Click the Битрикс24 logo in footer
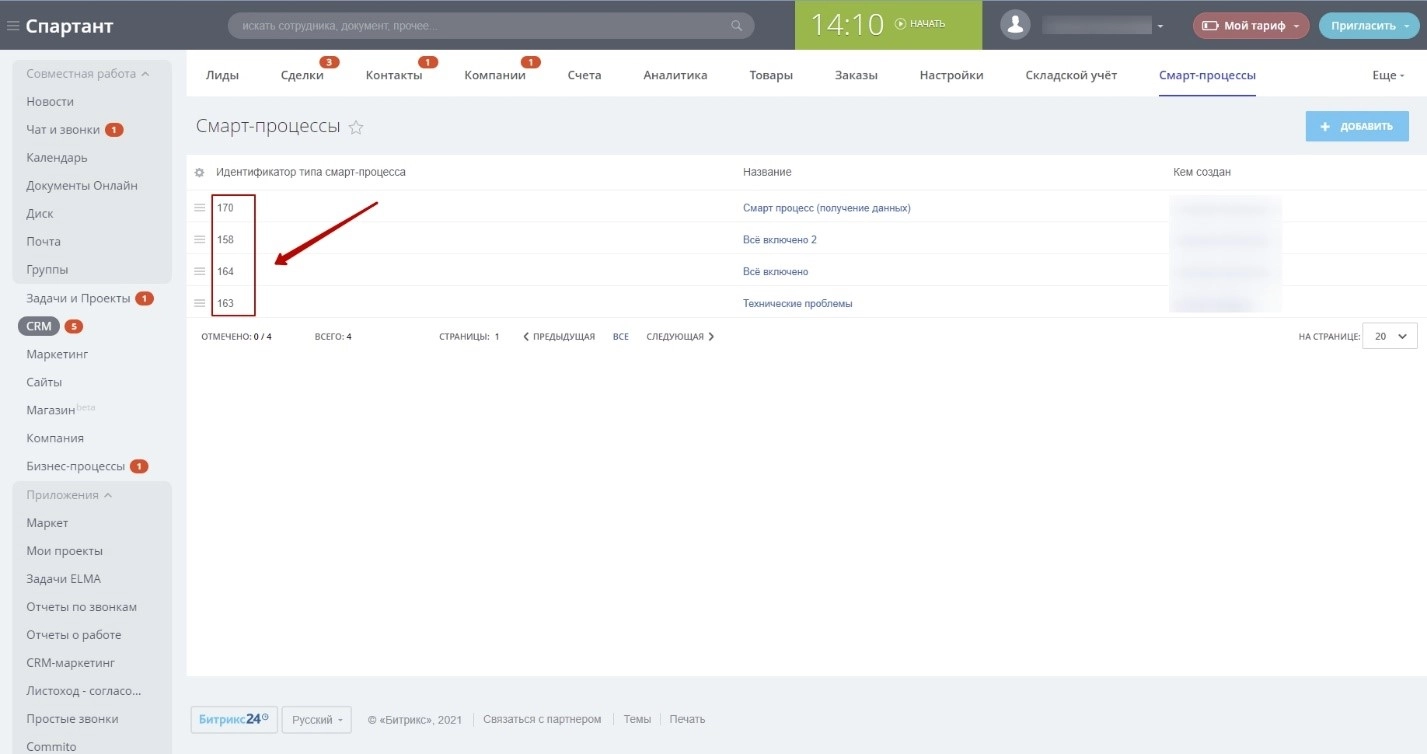Screen dimensions: 1427x754 233,719
